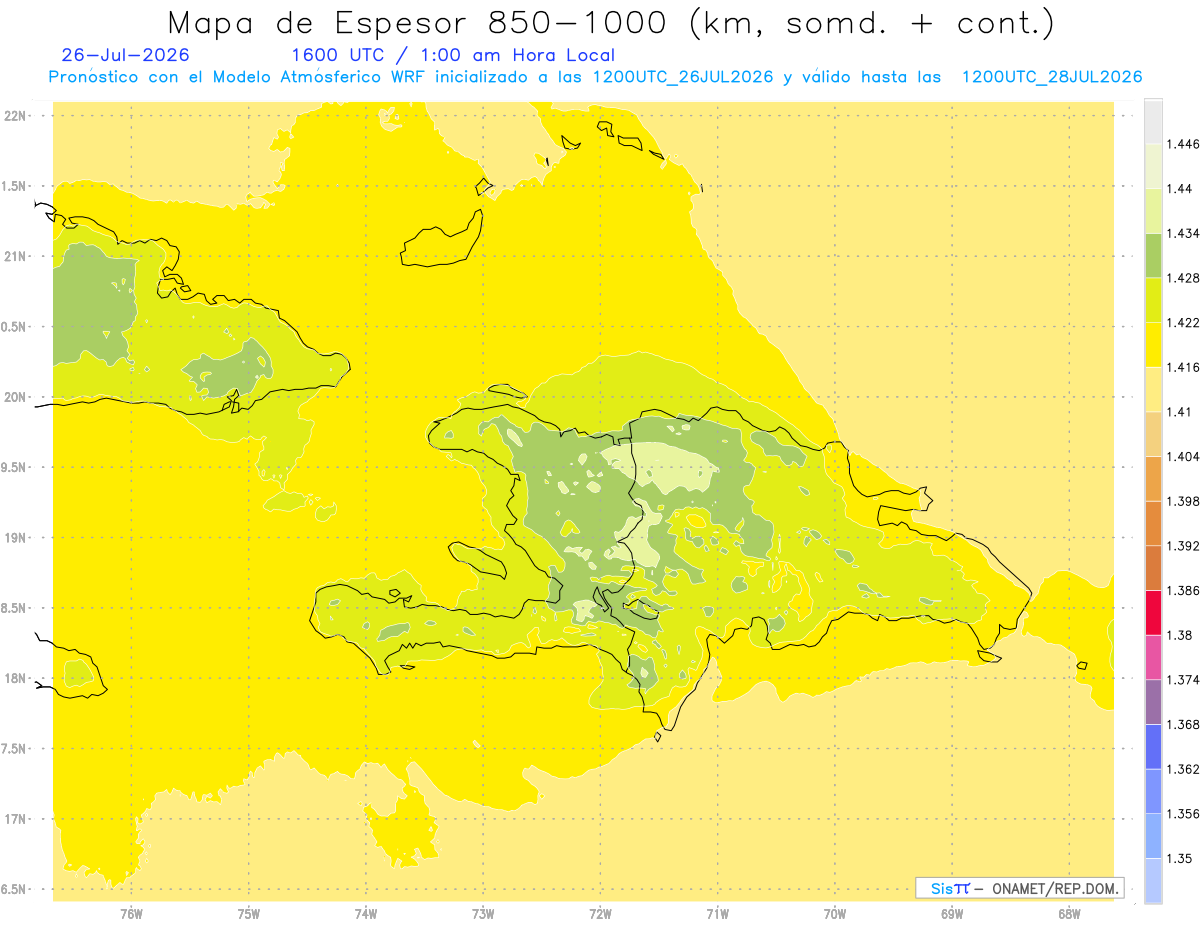Click the latitude label 21N

[16, 257]
